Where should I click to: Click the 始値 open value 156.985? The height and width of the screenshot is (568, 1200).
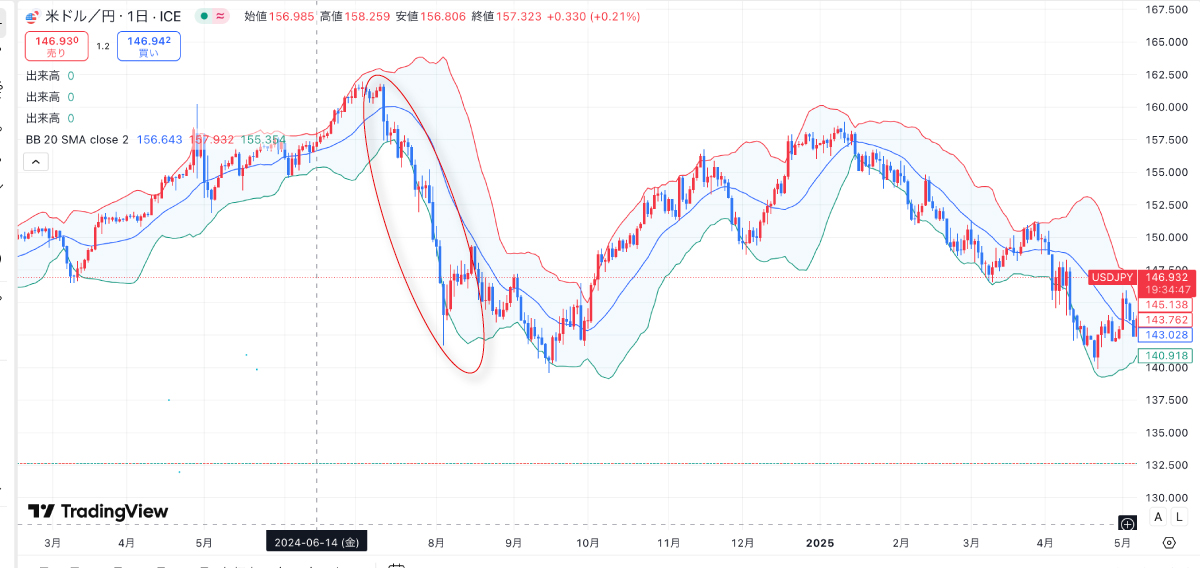click(291, 16)
